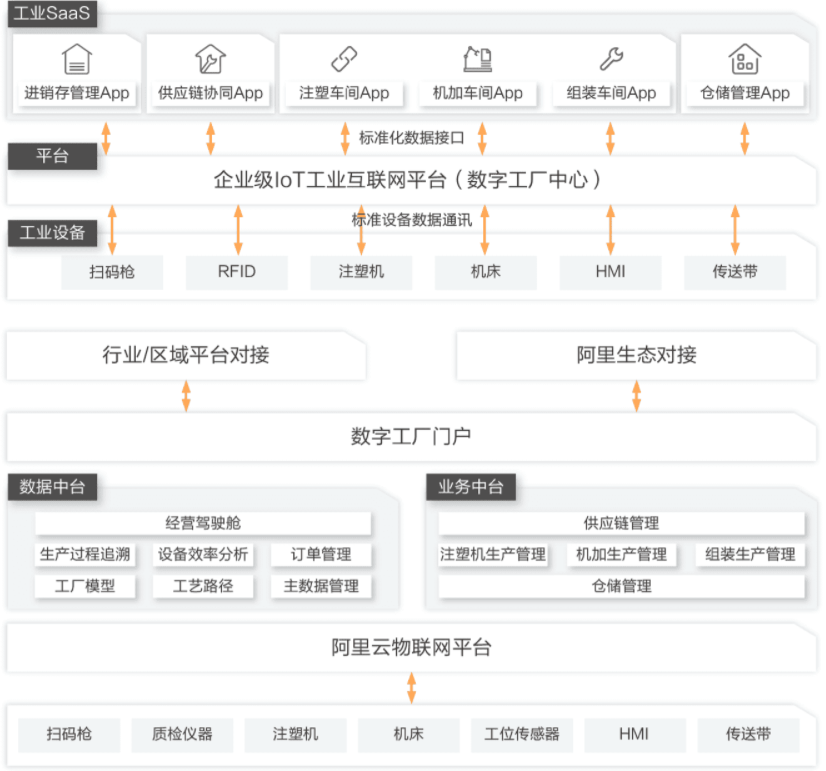Viewport: 826px width, 771px height.
Task: Select 注塑机 in the 工业设备 row
Action: pos(361,272)
